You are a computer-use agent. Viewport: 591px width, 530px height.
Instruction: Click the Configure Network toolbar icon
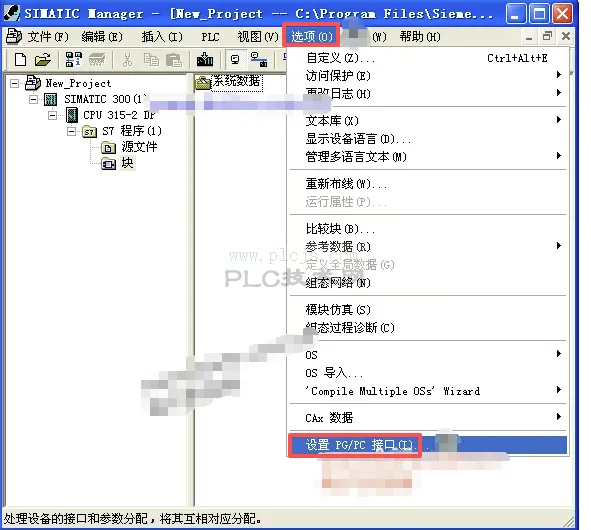259,60
